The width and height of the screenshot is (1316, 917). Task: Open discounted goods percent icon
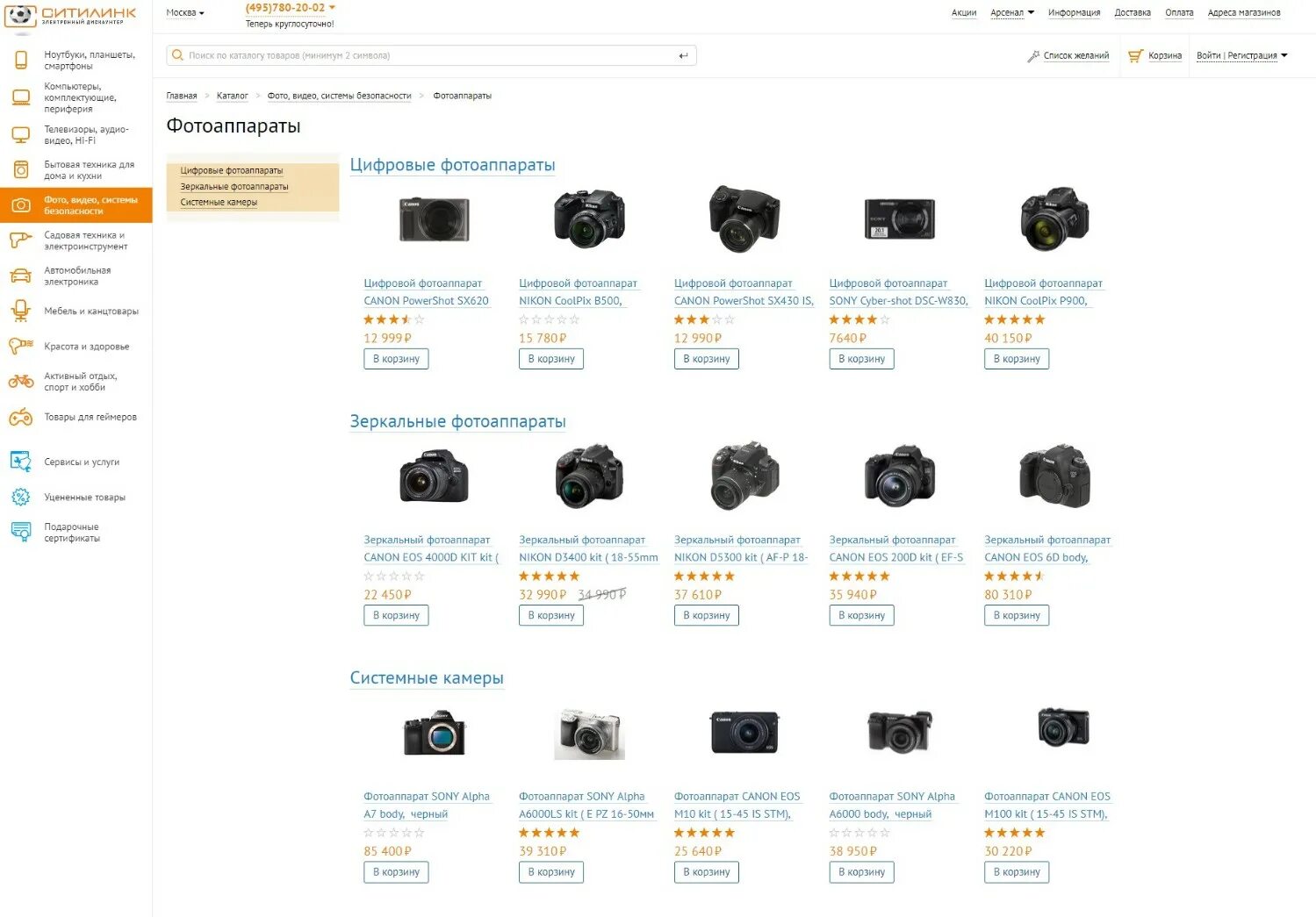tap(21, 498)
